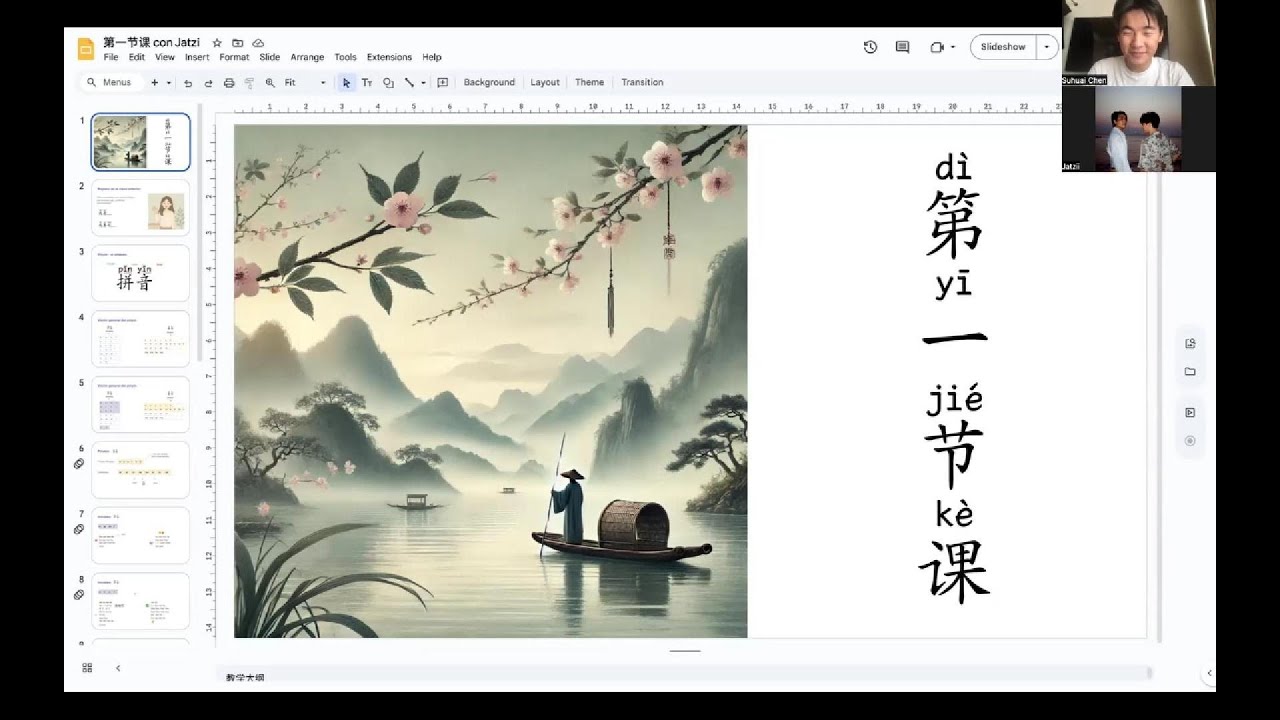Collapse the filmstrip with left chevron
Screen dimensions: 1280x720
click(x=118, y=668)
